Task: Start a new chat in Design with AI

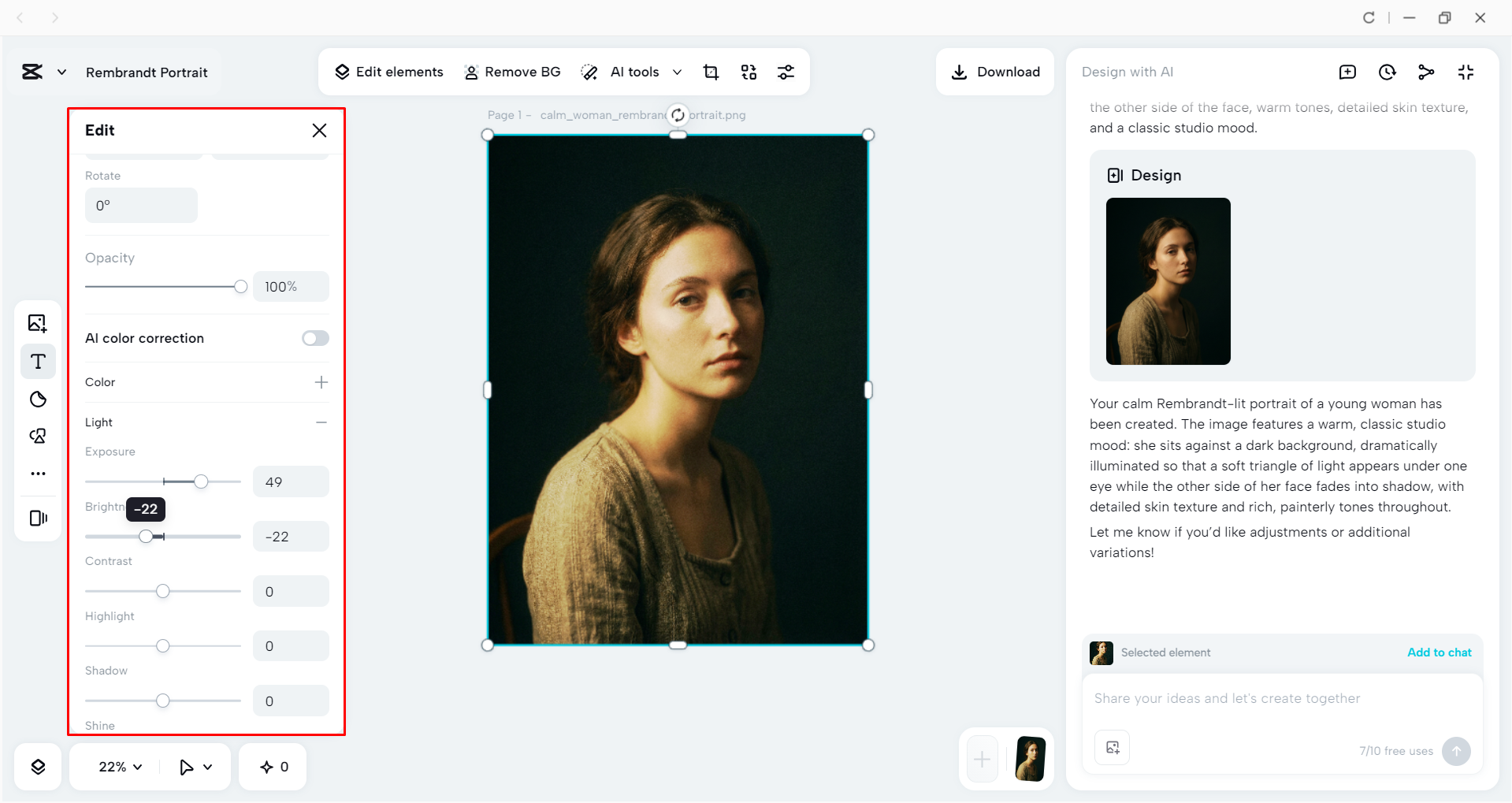Action: tap(1348, 72)
